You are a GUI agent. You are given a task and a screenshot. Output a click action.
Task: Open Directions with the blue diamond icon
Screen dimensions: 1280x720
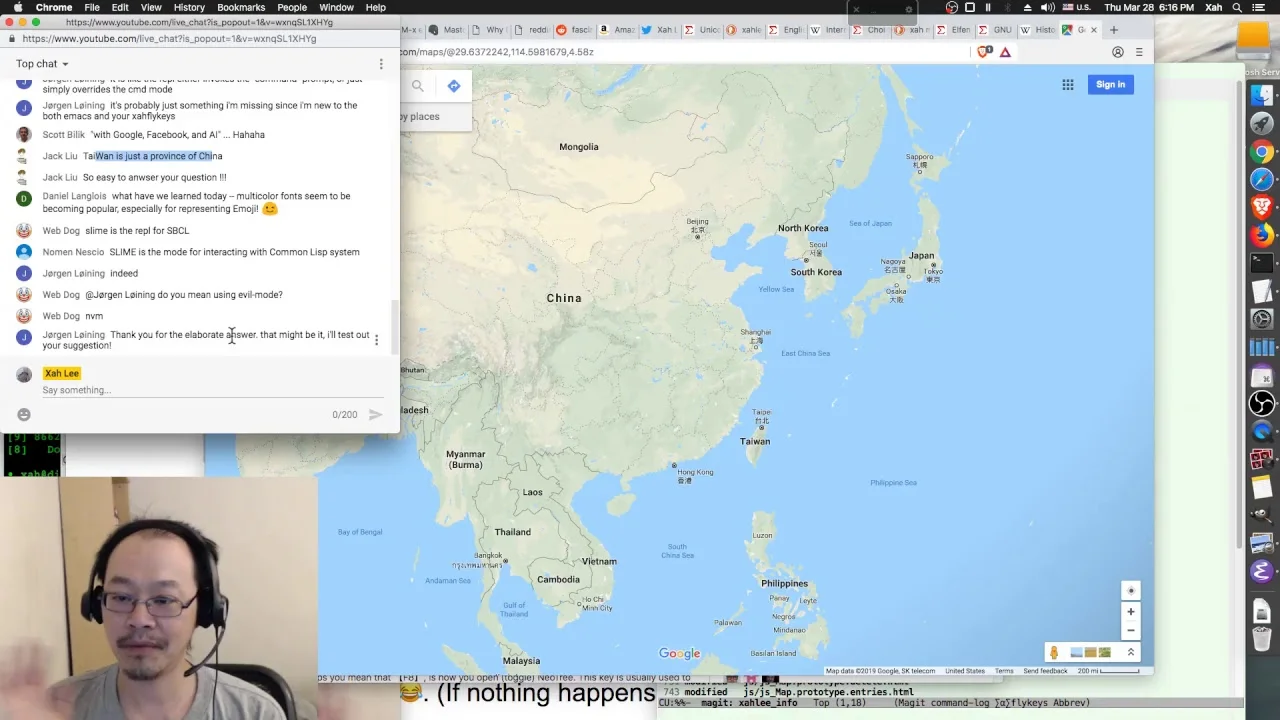(x=454, y=86)
